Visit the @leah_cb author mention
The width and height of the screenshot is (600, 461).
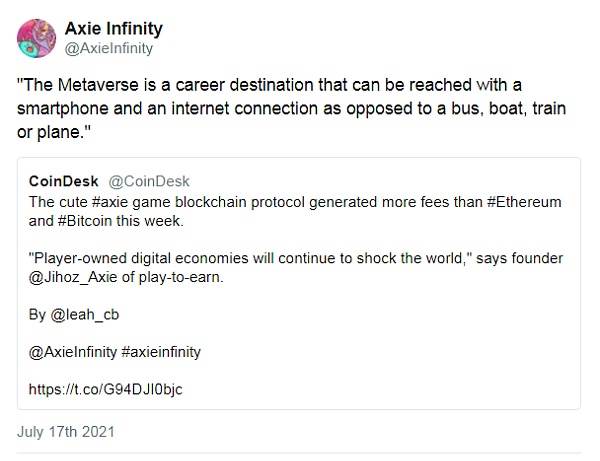(x=85, y=314)
